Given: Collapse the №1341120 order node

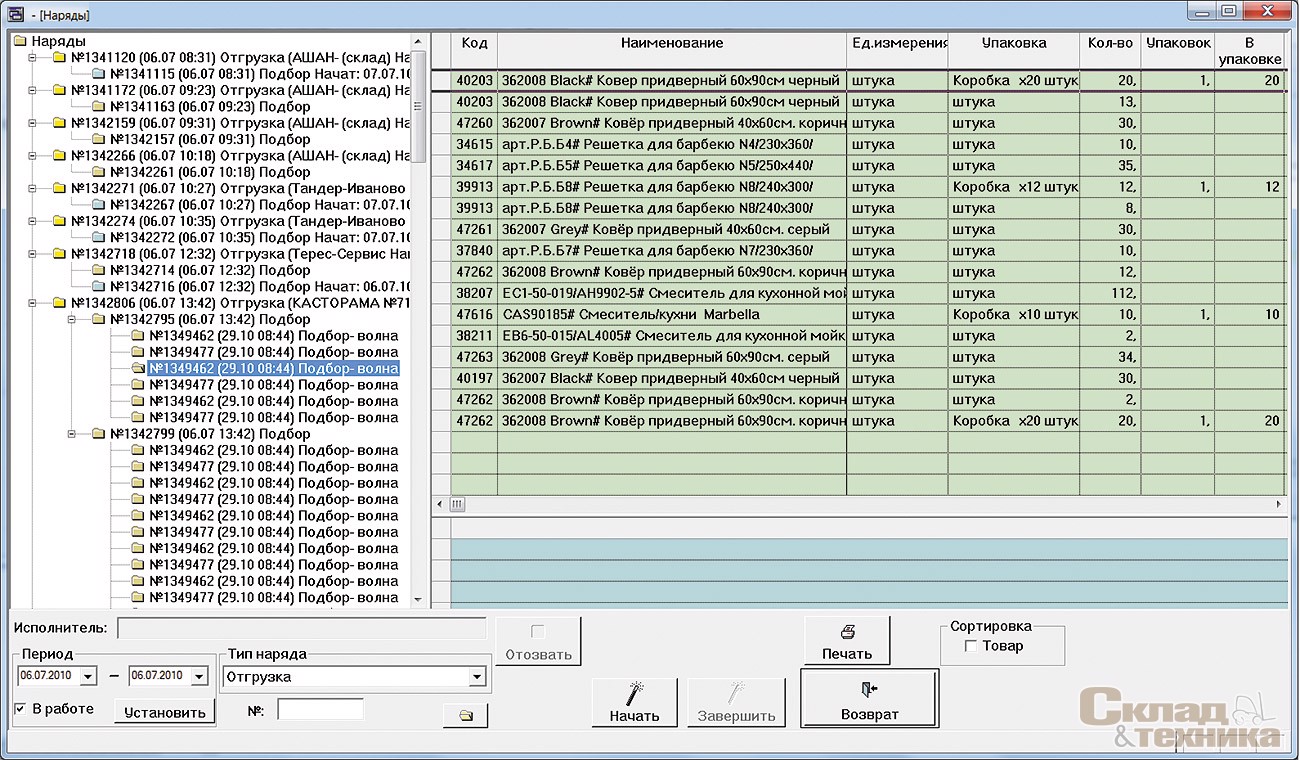Looking at the screenshot, I should coord(33,57).
